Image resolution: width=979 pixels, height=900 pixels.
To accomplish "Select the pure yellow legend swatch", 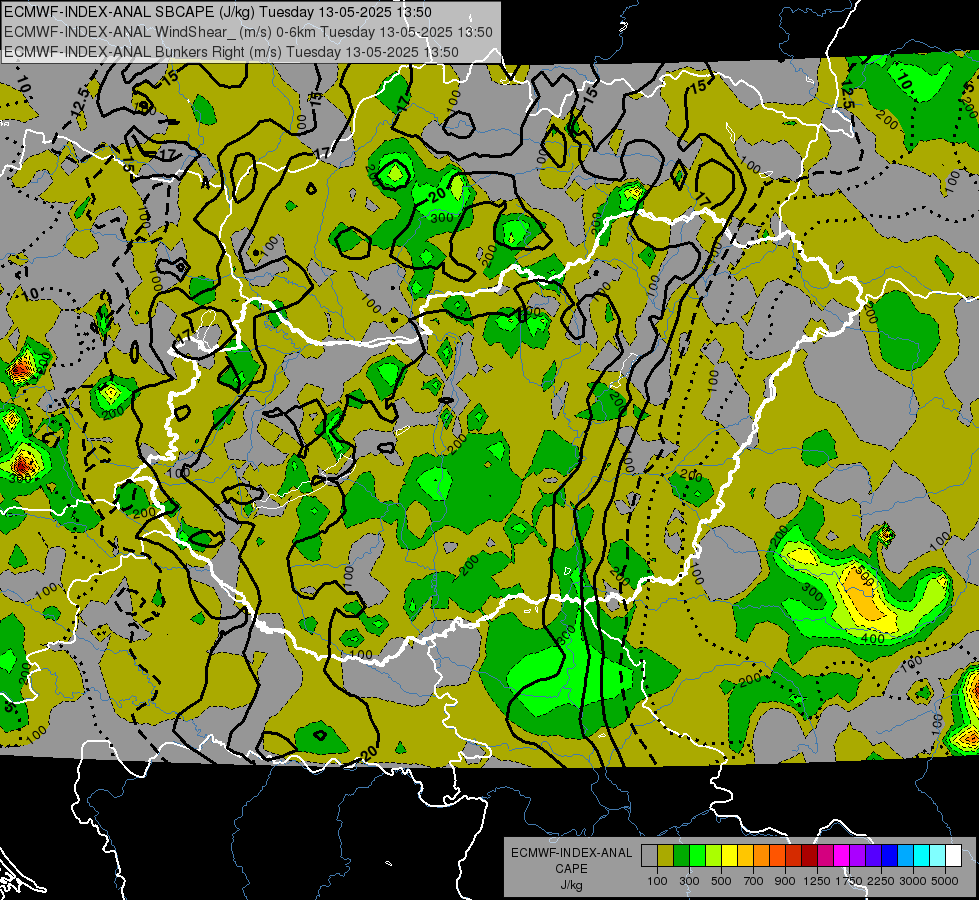I will [x=730, y=855].
